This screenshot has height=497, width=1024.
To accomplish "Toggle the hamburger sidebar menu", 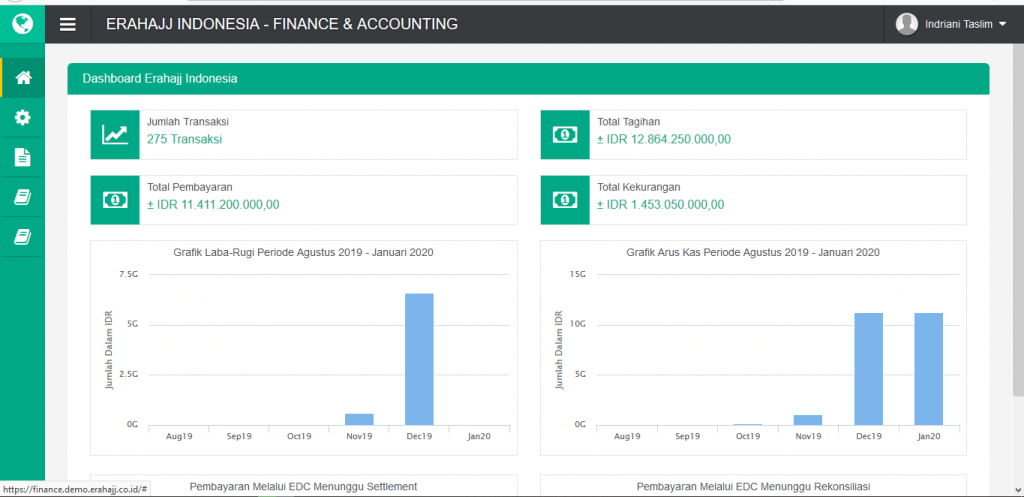I will [x=68, y=24].
